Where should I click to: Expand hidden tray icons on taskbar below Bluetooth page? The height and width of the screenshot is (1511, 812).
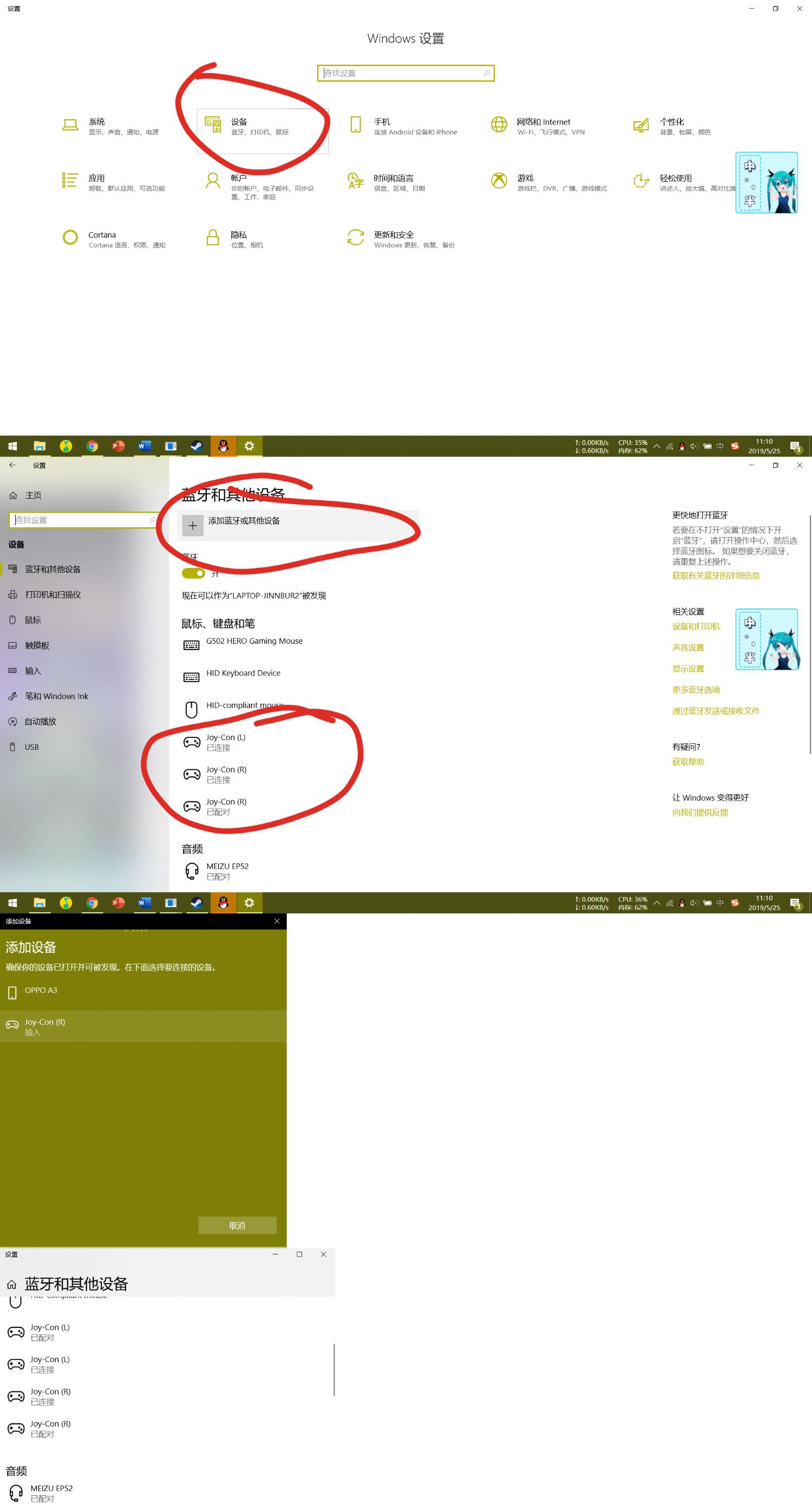point(657,902)
